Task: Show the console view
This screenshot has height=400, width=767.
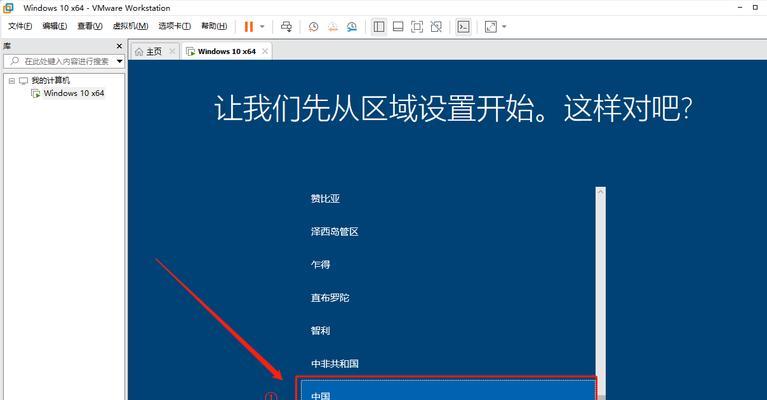Action: click(463, 26)
